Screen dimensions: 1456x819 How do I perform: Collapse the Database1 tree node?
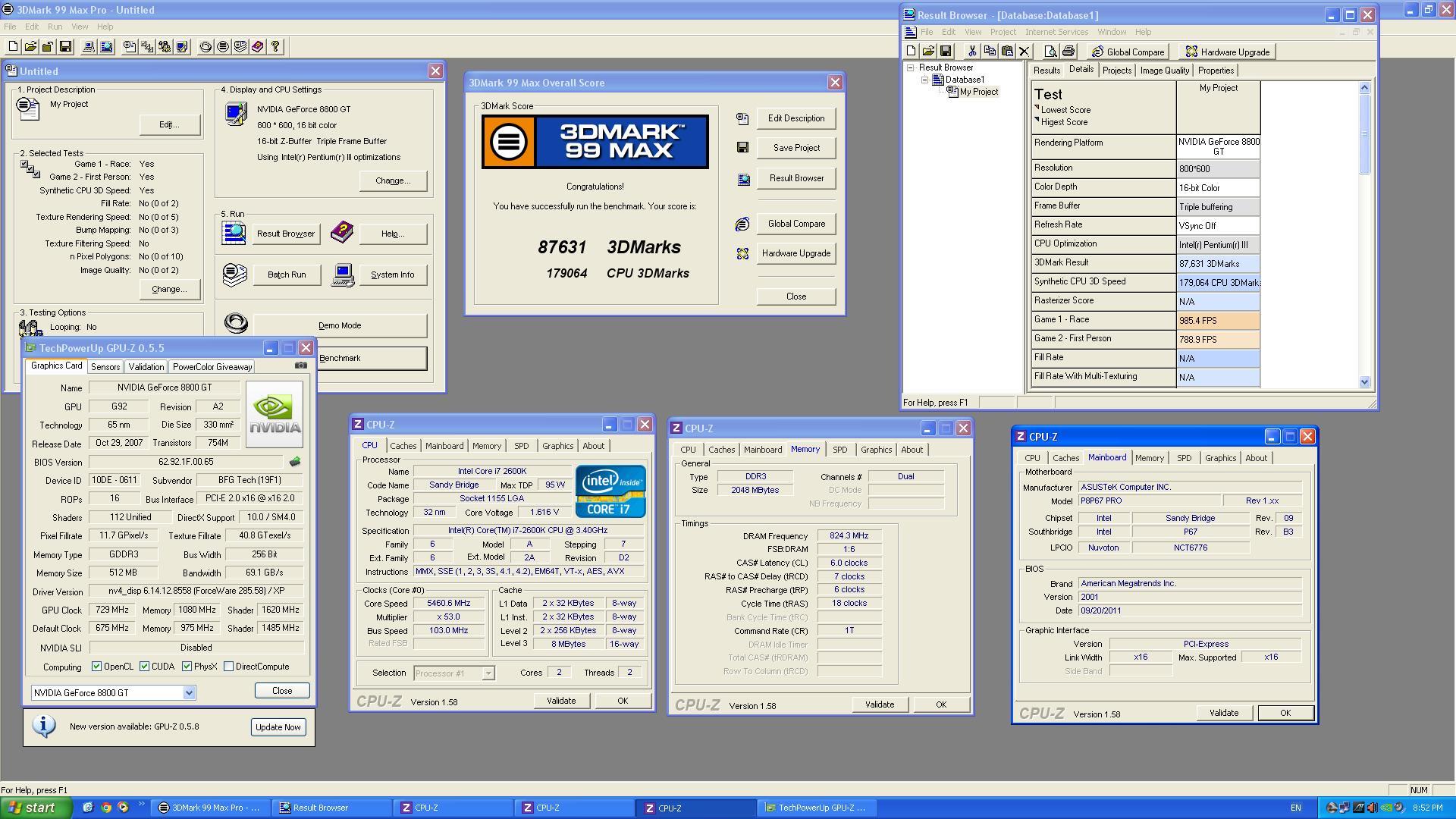coord(925,80)
